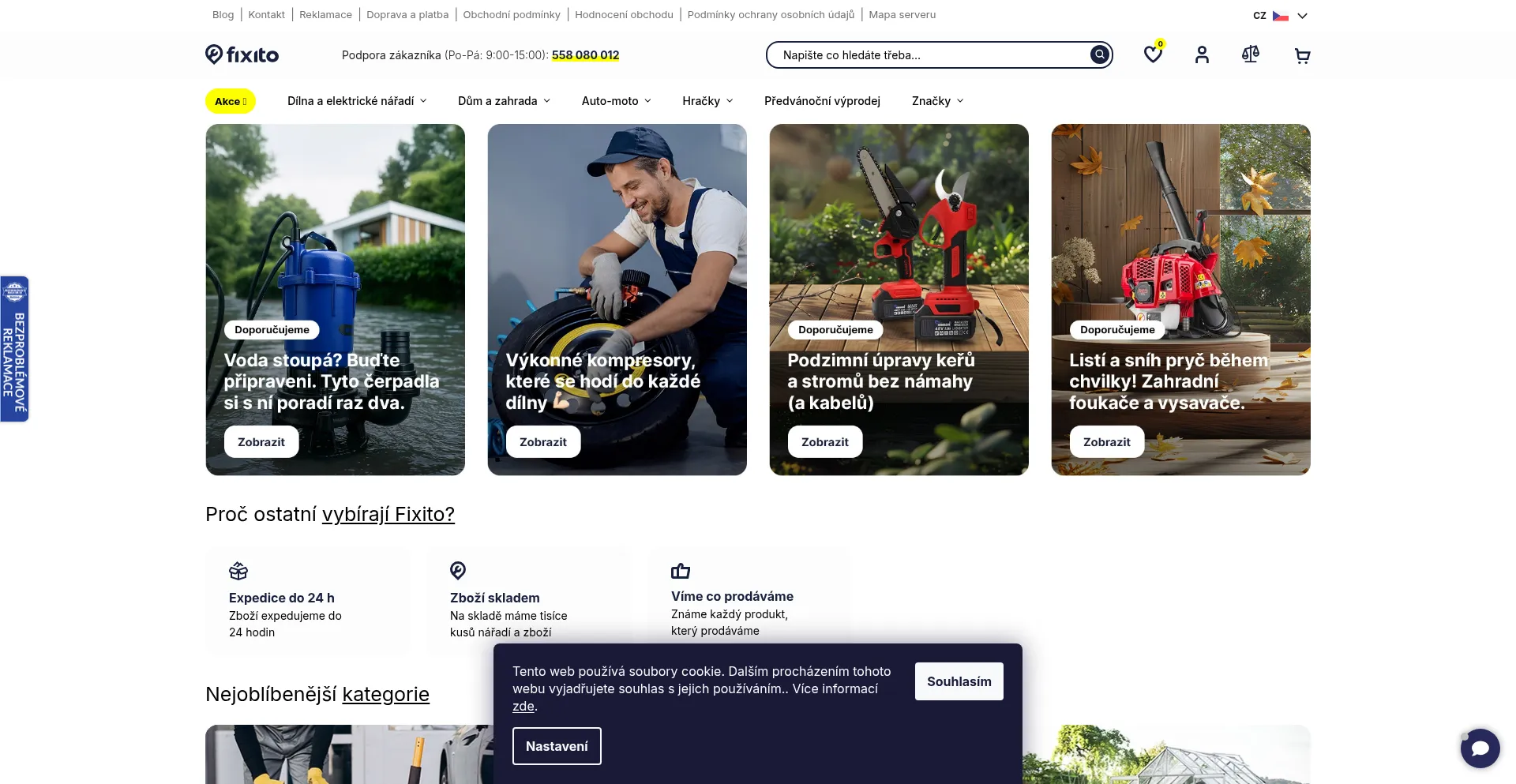Open the Předvánoční výprodej menu item
Screen dimensions: 1516x784
tap(822, 101)
